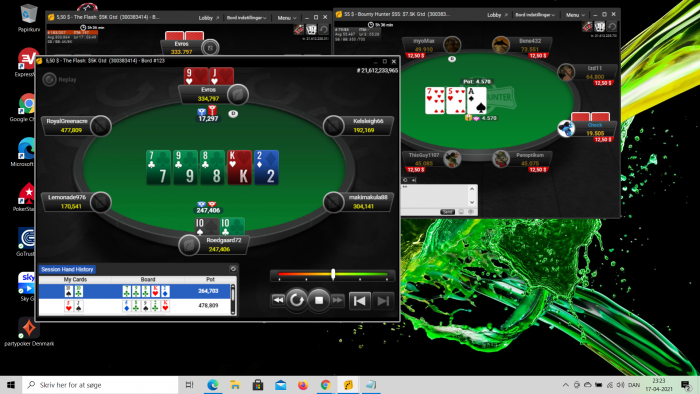
Task: Select the 478,809 pot hand history row
Action: [134, 306]
